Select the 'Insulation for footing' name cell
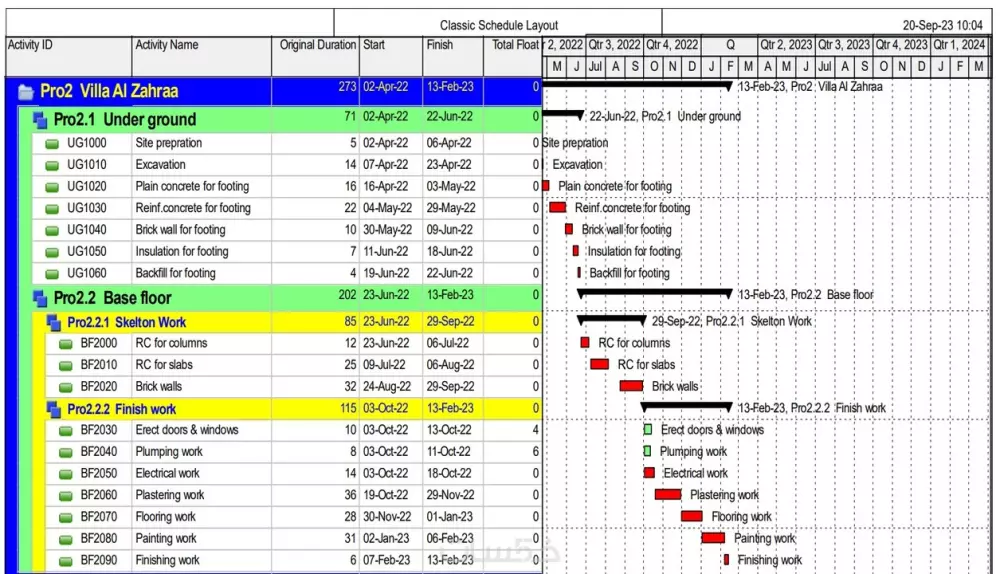The image size is (1000, 574). tap(202, 252)
